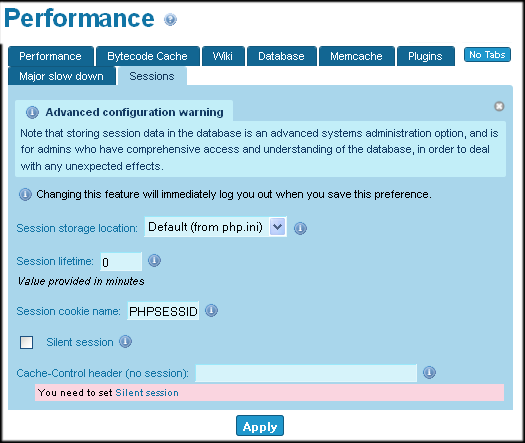Click the No Tabs button
This screenshot has height=443, width=525.
487,55
